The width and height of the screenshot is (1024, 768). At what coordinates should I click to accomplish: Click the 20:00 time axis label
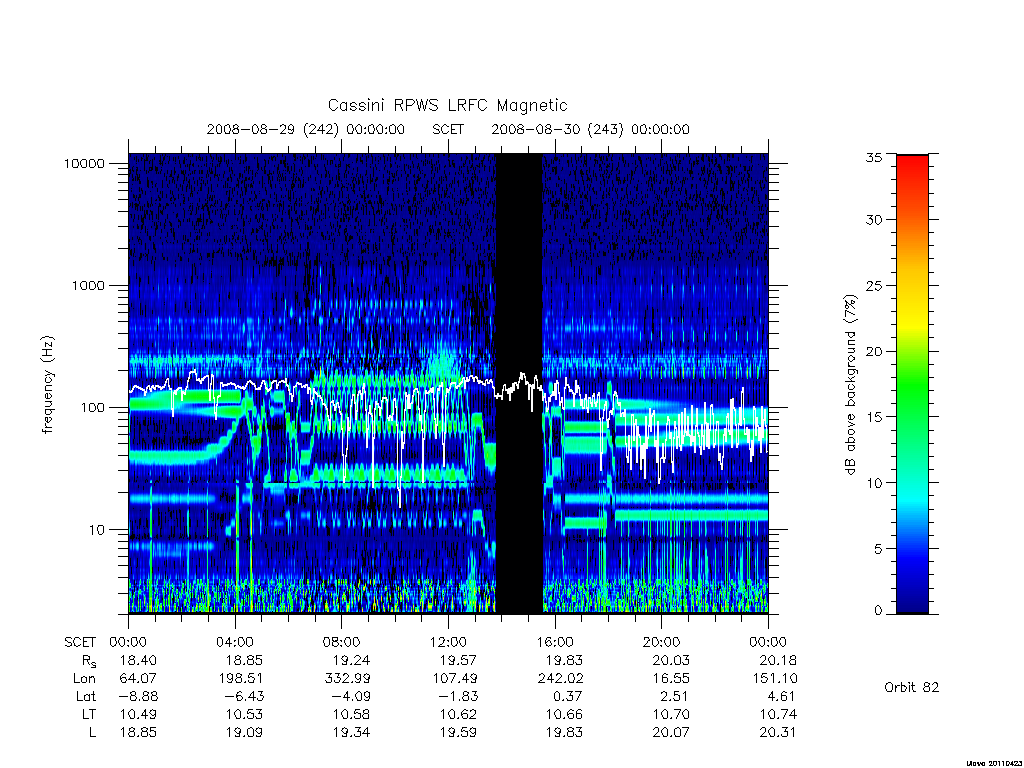point(662,642)
